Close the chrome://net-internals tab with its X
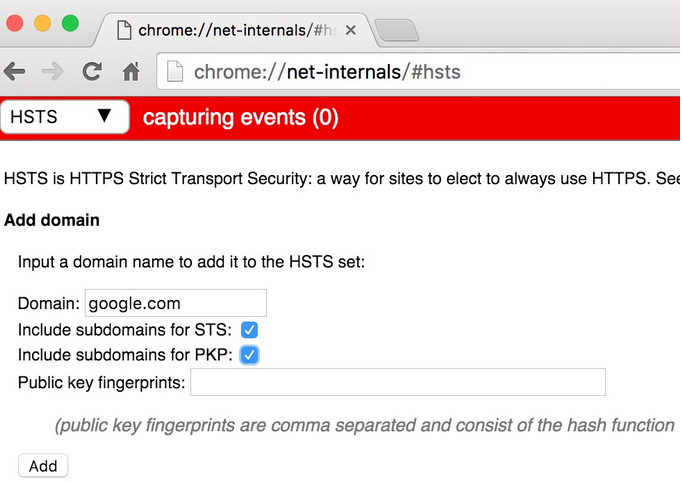The image size is (682, 483). point(350,30)
